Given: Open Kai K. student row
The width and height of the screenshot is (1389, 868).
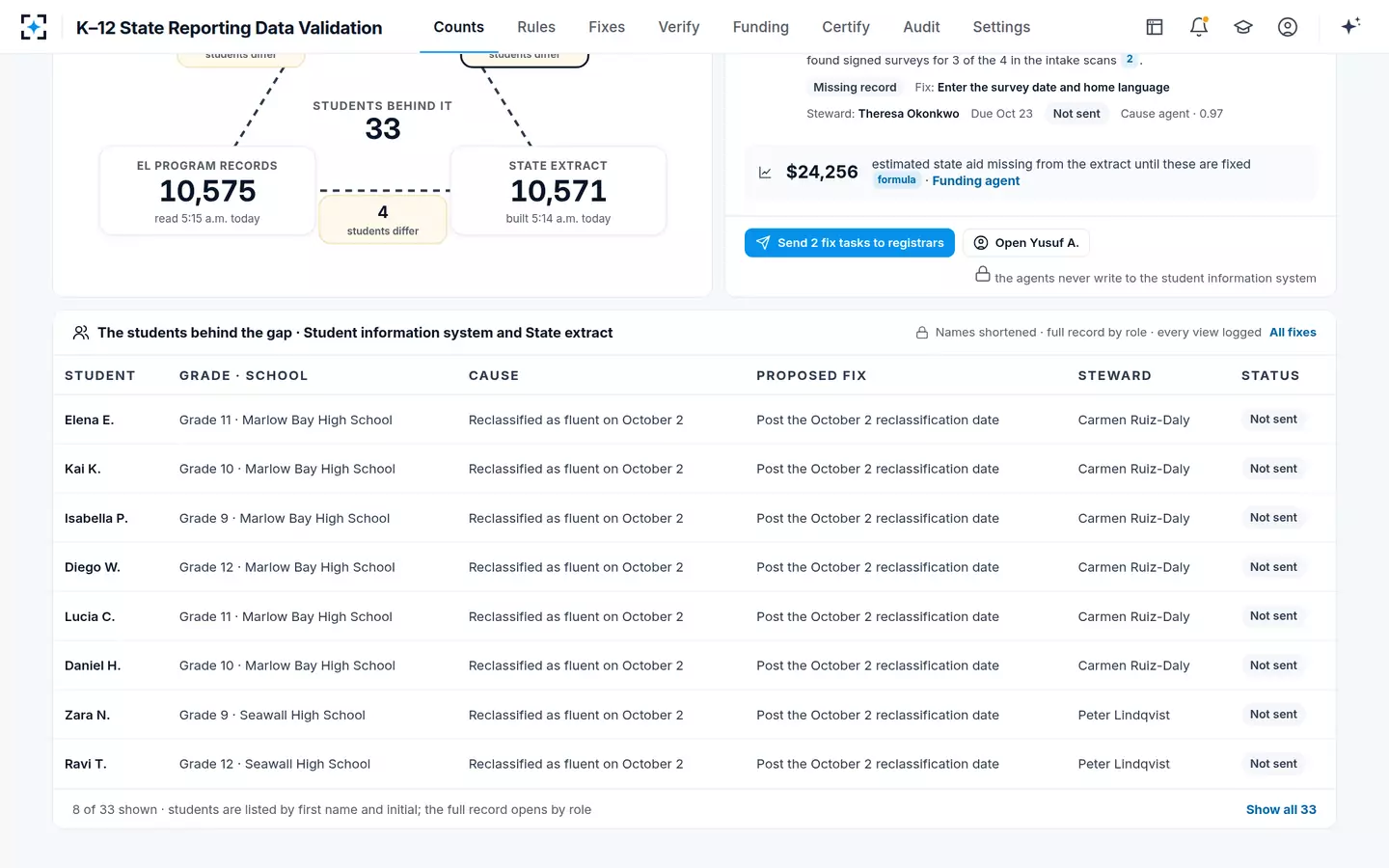Looking at the screenshot, I should [x=694, y=469].
